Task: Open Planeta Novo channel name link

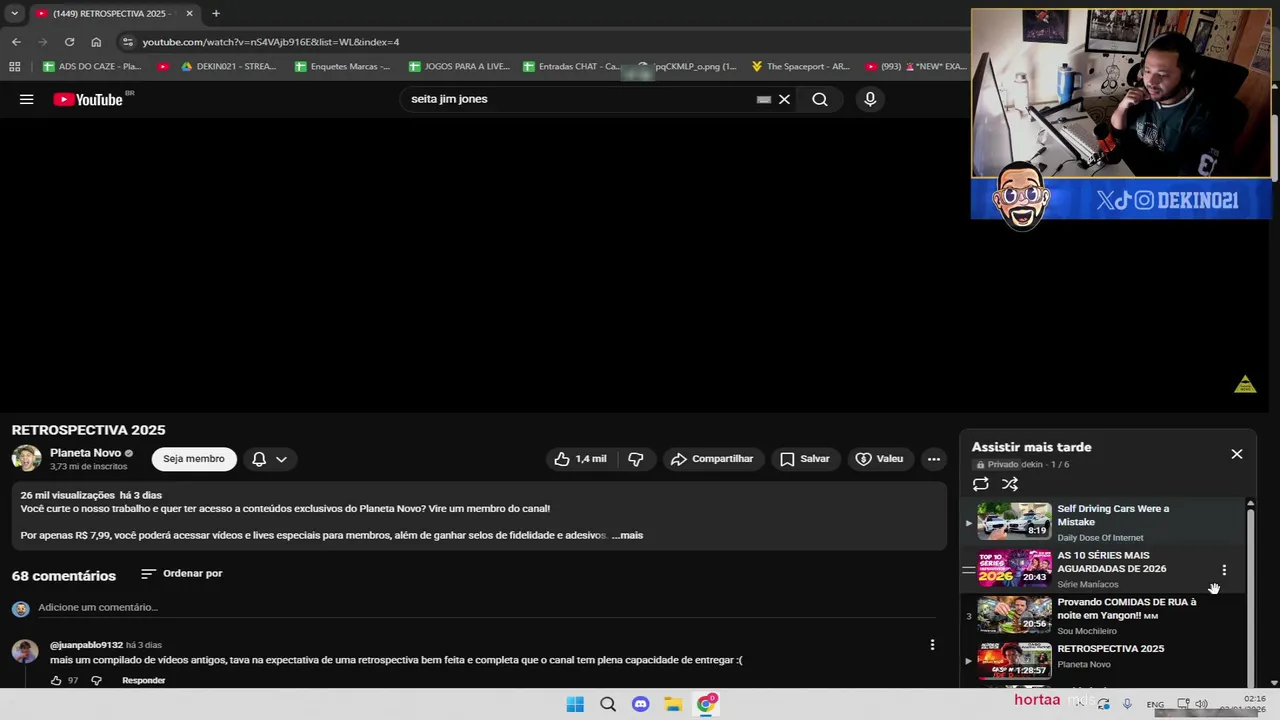Action: tap(85, 453)
